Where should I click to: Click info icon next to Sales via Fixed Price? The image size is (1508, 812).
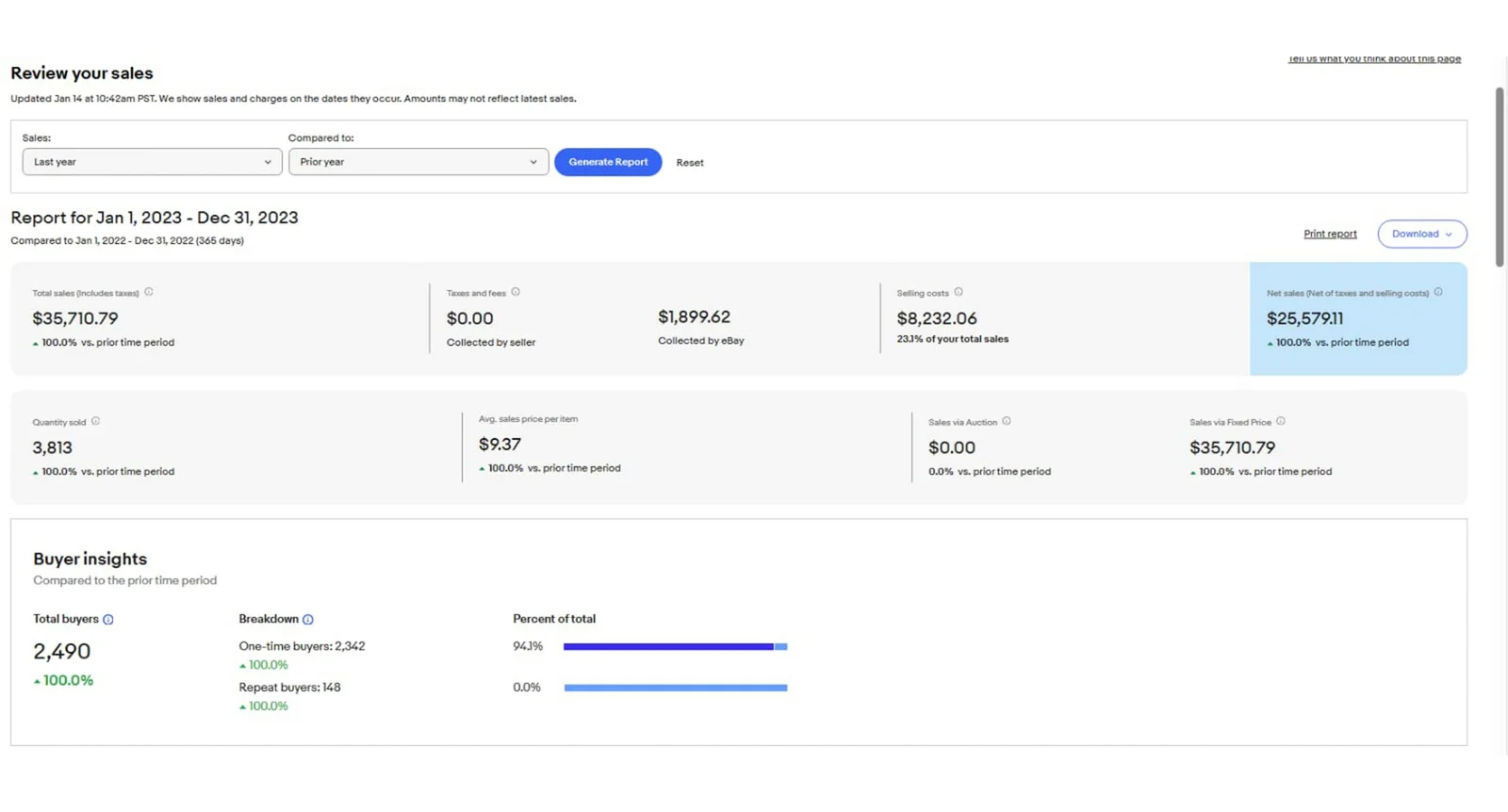tap(1281, 421)
